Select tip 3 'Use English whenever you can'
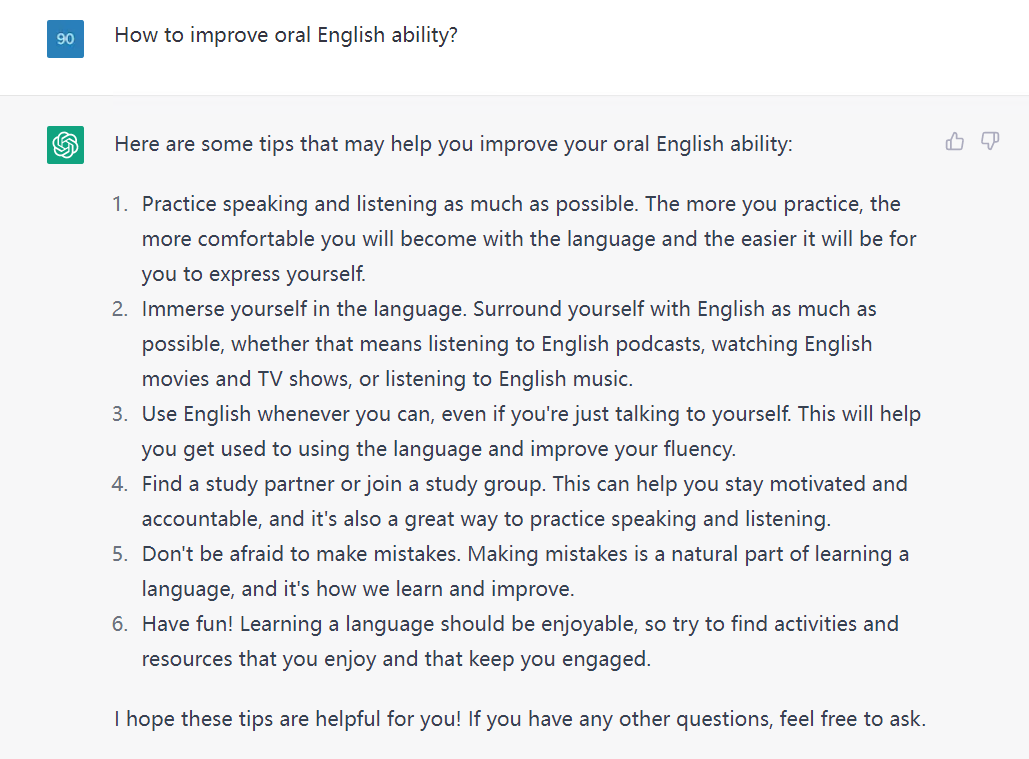This screenshot has height=759, width=1029. [x=532, y=431]
